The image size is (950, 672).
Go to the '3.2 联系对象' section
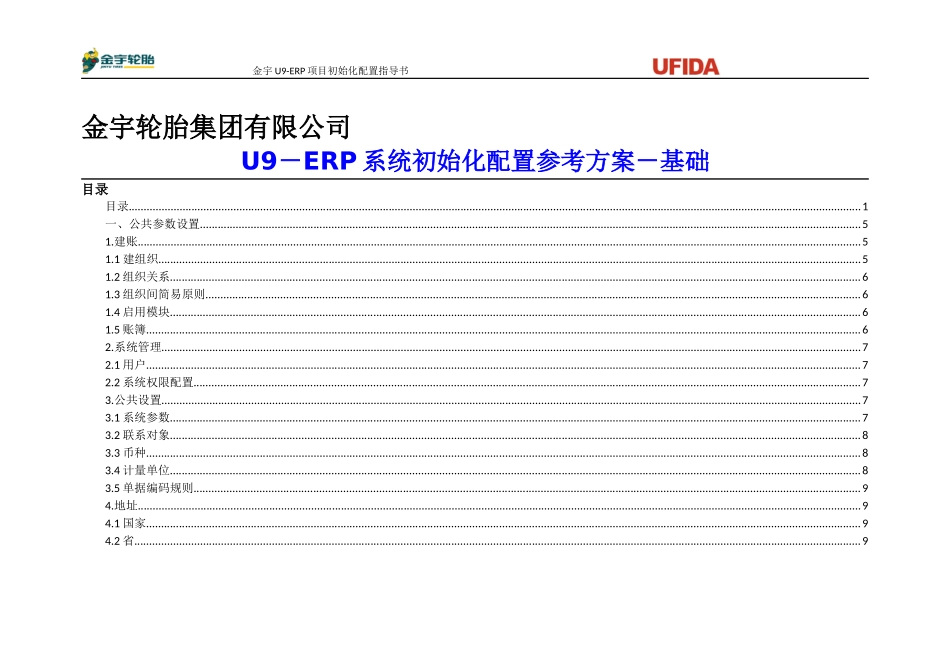pyautogui.click(x=487, y=435)
